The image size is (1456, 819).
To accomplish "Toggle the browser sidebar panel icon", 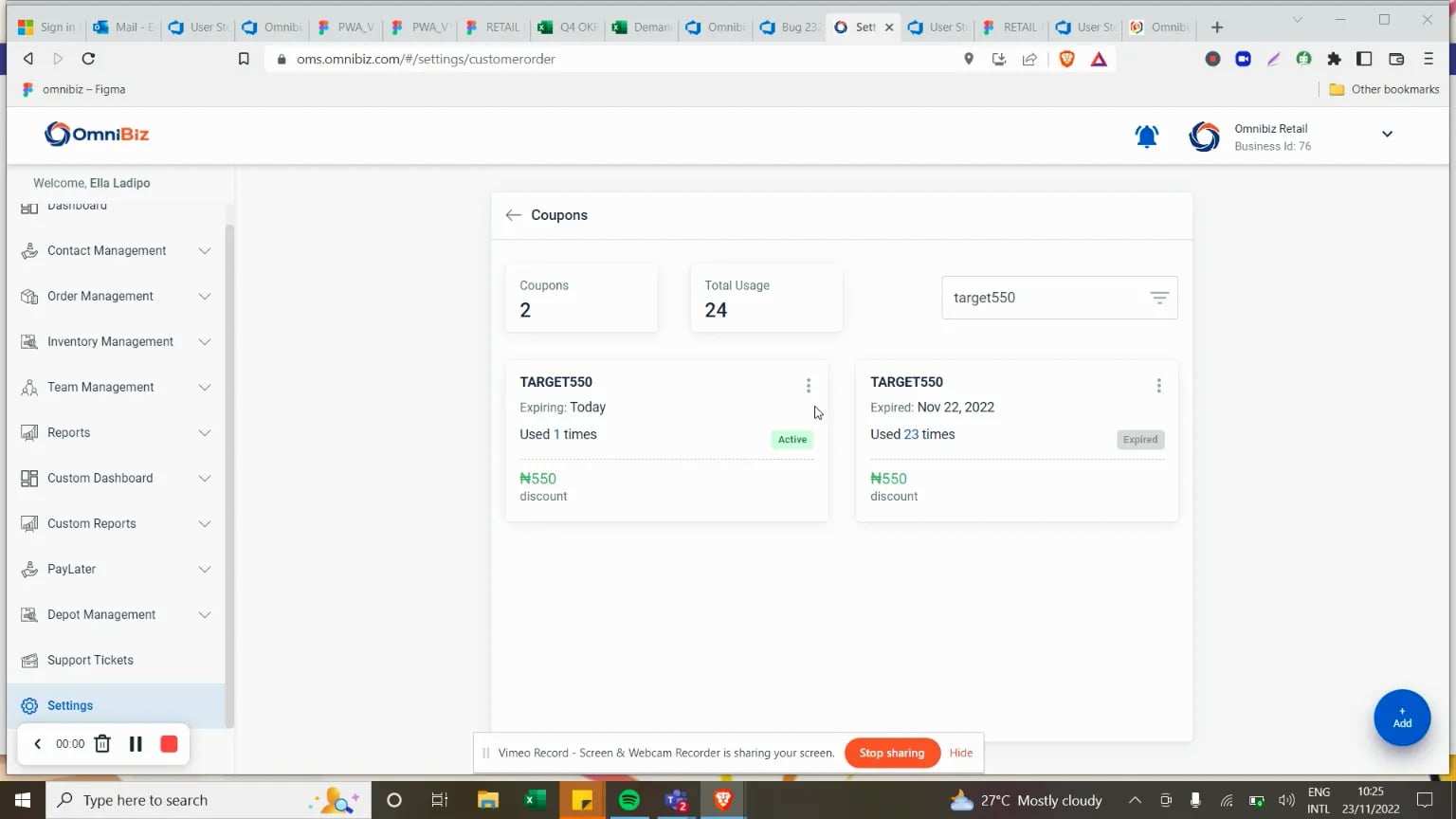I will (1364, 59).
